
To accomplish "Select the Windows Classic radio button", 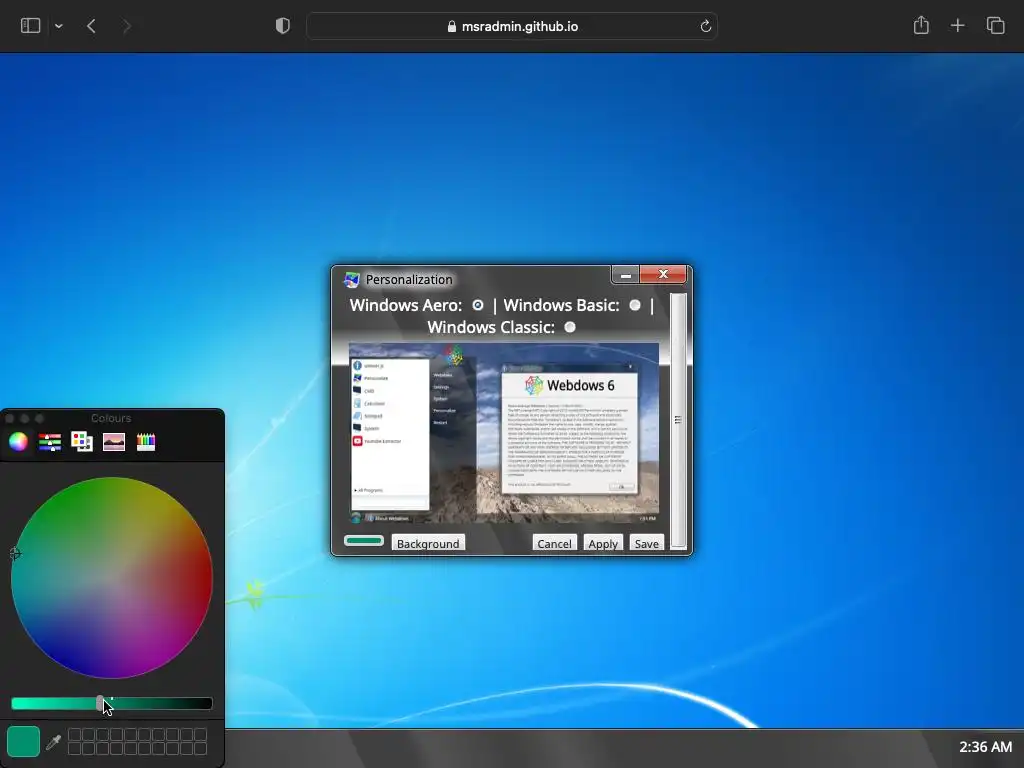I will tap(570, 327).
